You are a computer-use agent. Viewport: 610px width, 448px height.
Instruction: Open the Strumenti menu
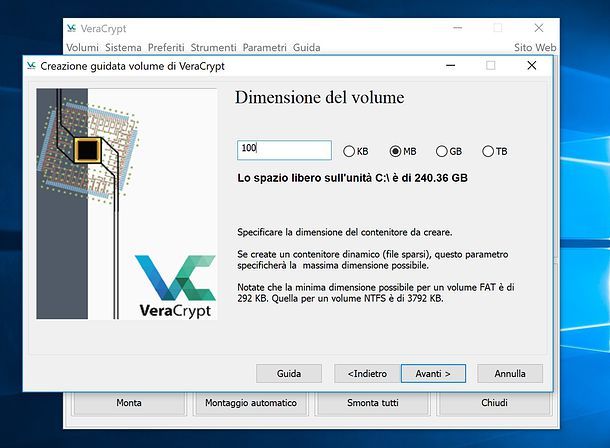pyautogui.click(x=213, y=47)
